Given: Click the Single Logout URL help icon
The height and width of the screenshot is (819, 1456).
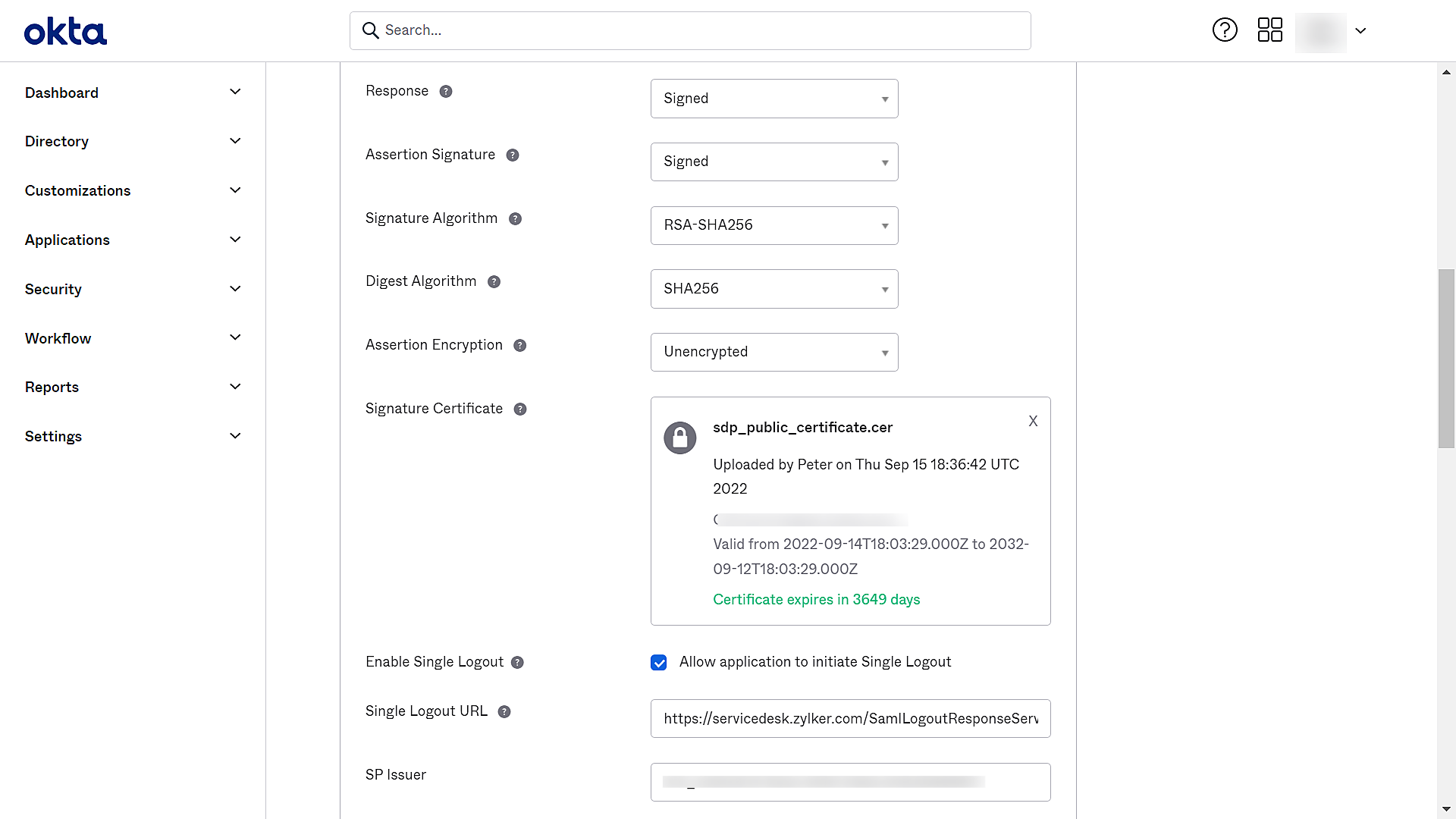Looking at the screenshot, I should 504,712.
